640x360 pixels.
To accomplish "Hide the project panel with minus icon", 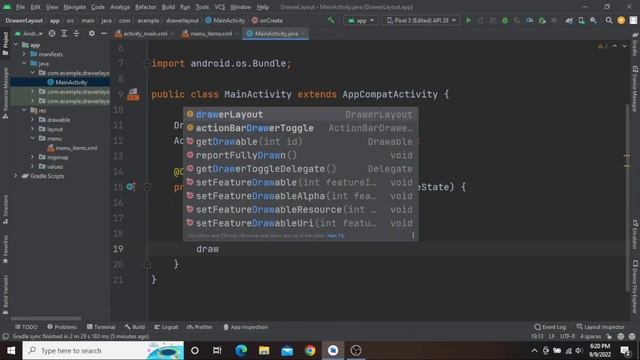I will 104,33.
